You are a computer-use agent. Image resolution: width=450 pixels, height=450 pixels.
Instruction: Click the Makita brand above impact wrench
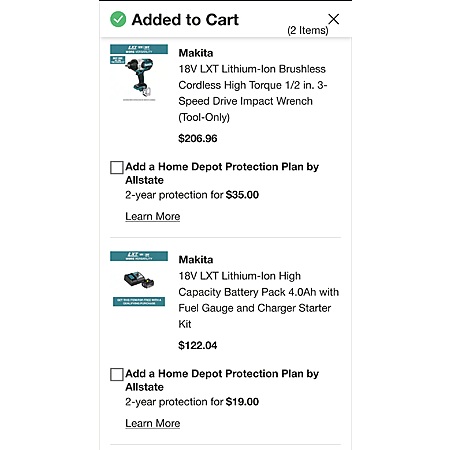(196, 53)
